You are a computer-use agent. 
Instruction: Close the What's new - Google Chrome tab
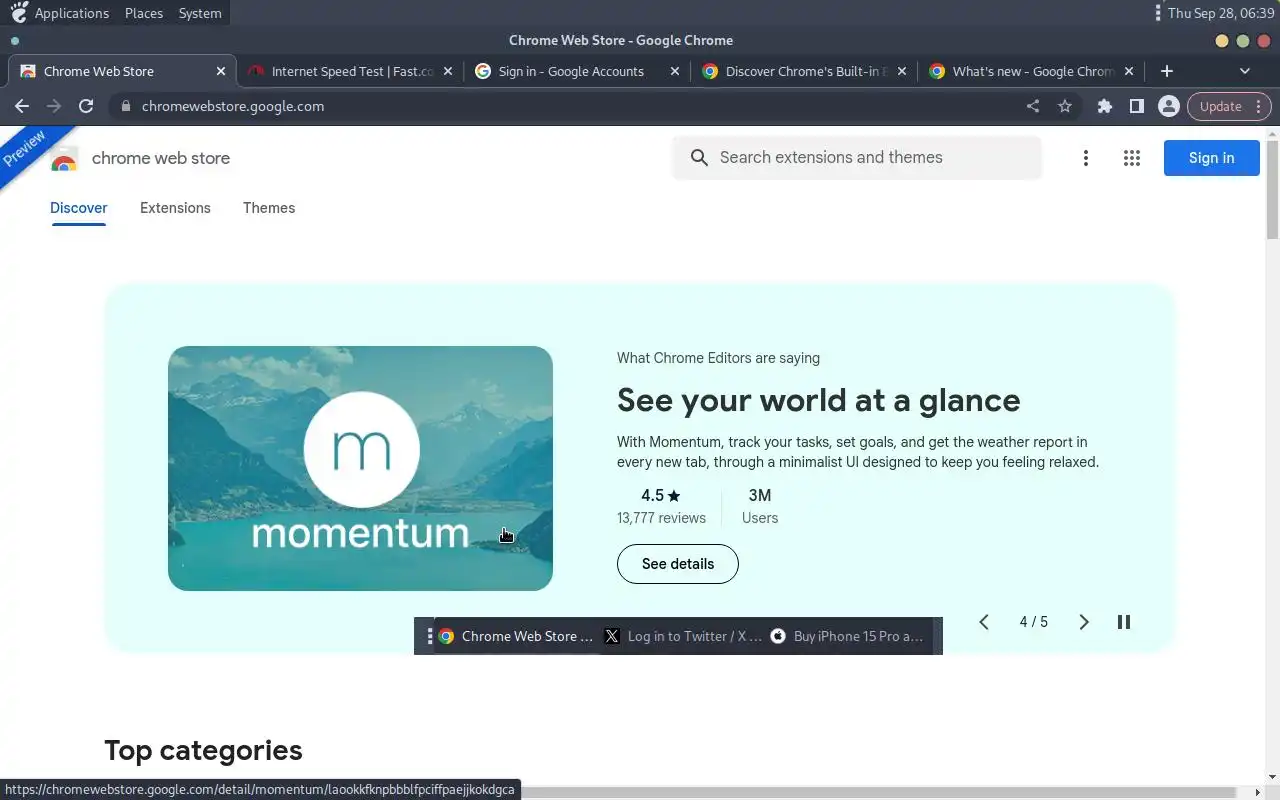click(1129, 71)
